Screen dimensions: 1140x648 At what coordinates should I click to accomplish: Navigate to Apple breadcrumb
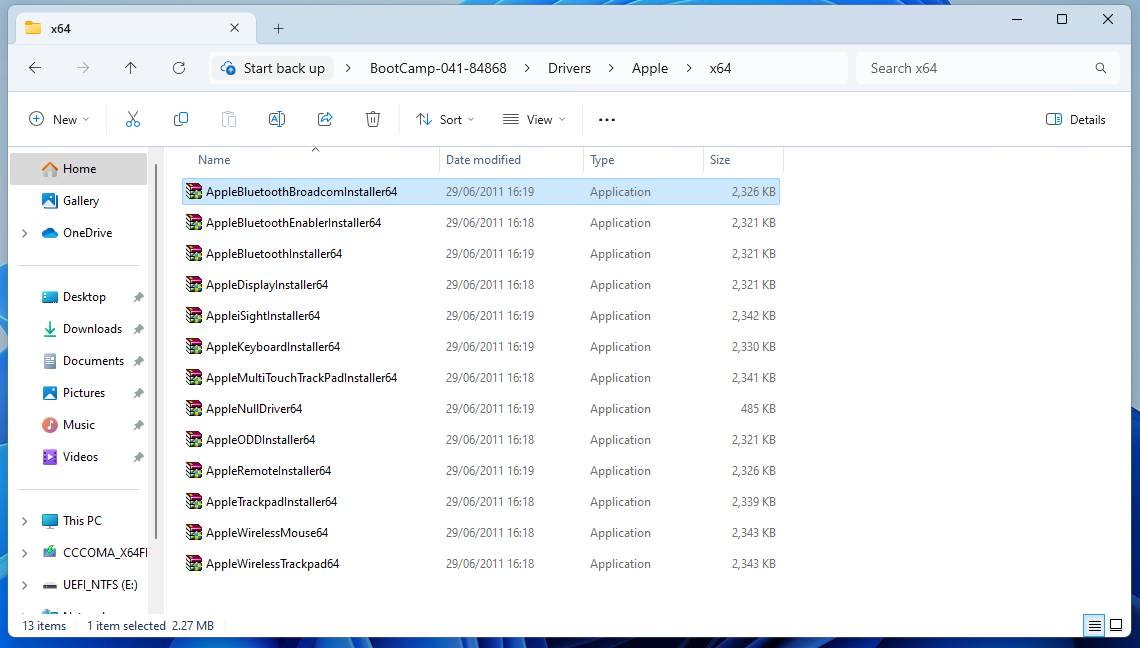[649, 68]
